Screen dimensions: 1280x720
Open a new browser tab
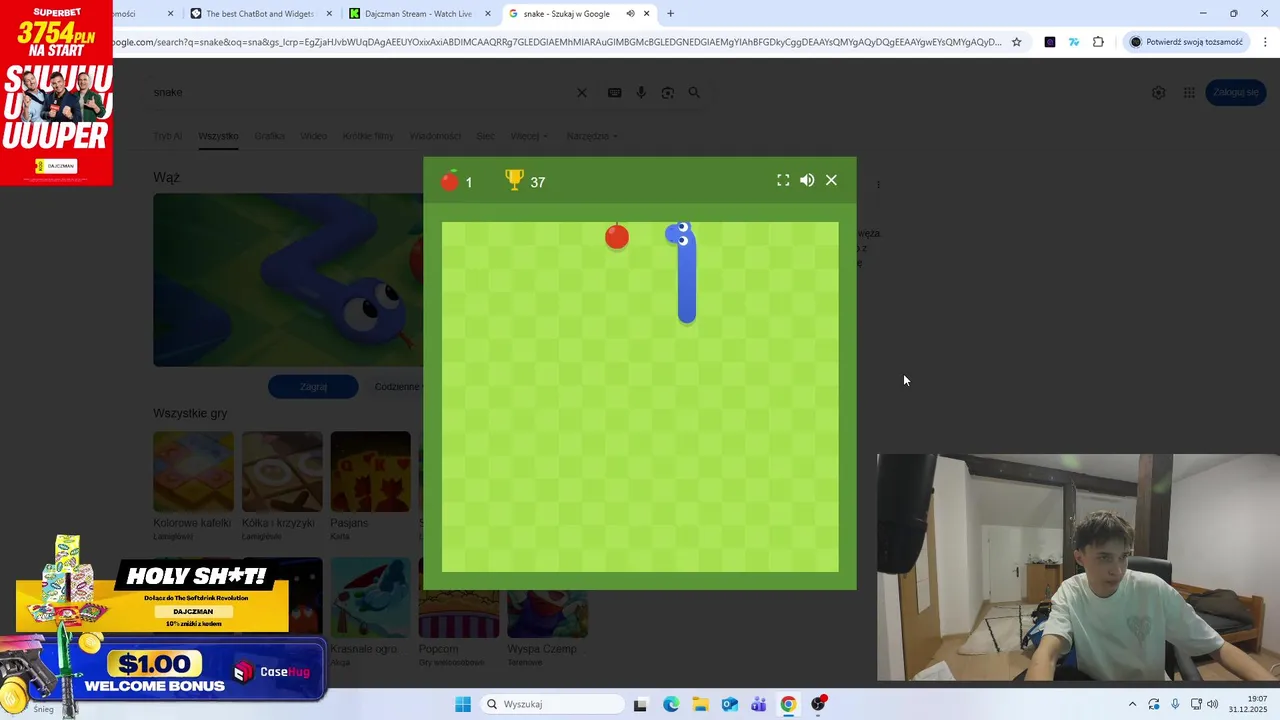pos(670,14)
